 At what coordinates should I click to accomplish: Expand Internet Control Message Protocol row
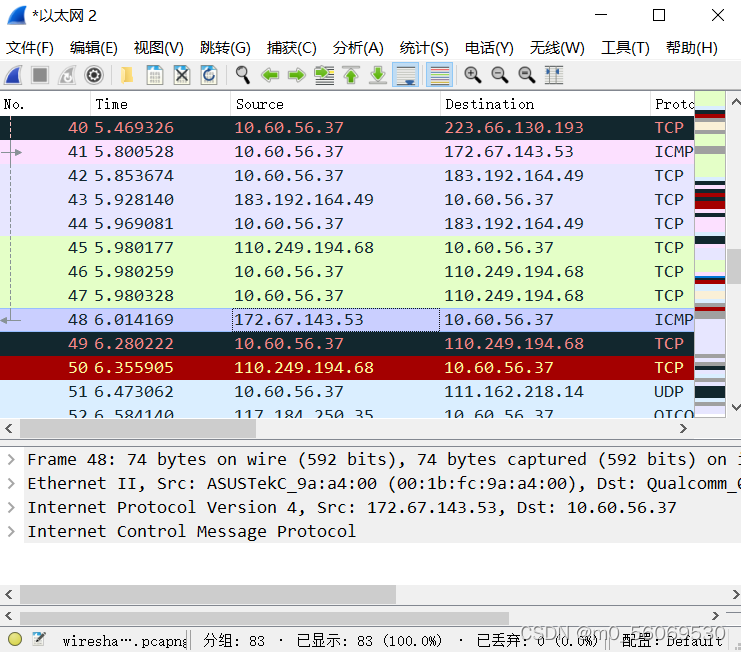point(11,532)
